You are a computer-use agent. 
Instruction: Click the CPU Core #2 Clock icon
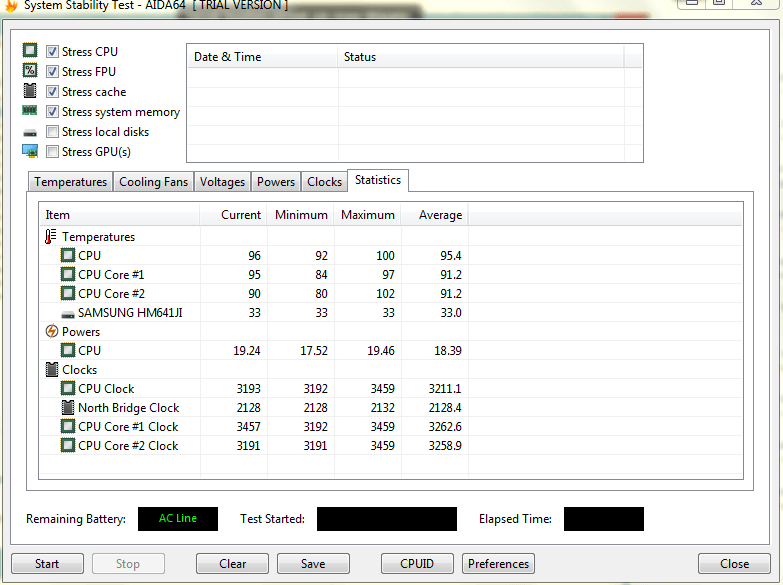click(x=68, y=445)
